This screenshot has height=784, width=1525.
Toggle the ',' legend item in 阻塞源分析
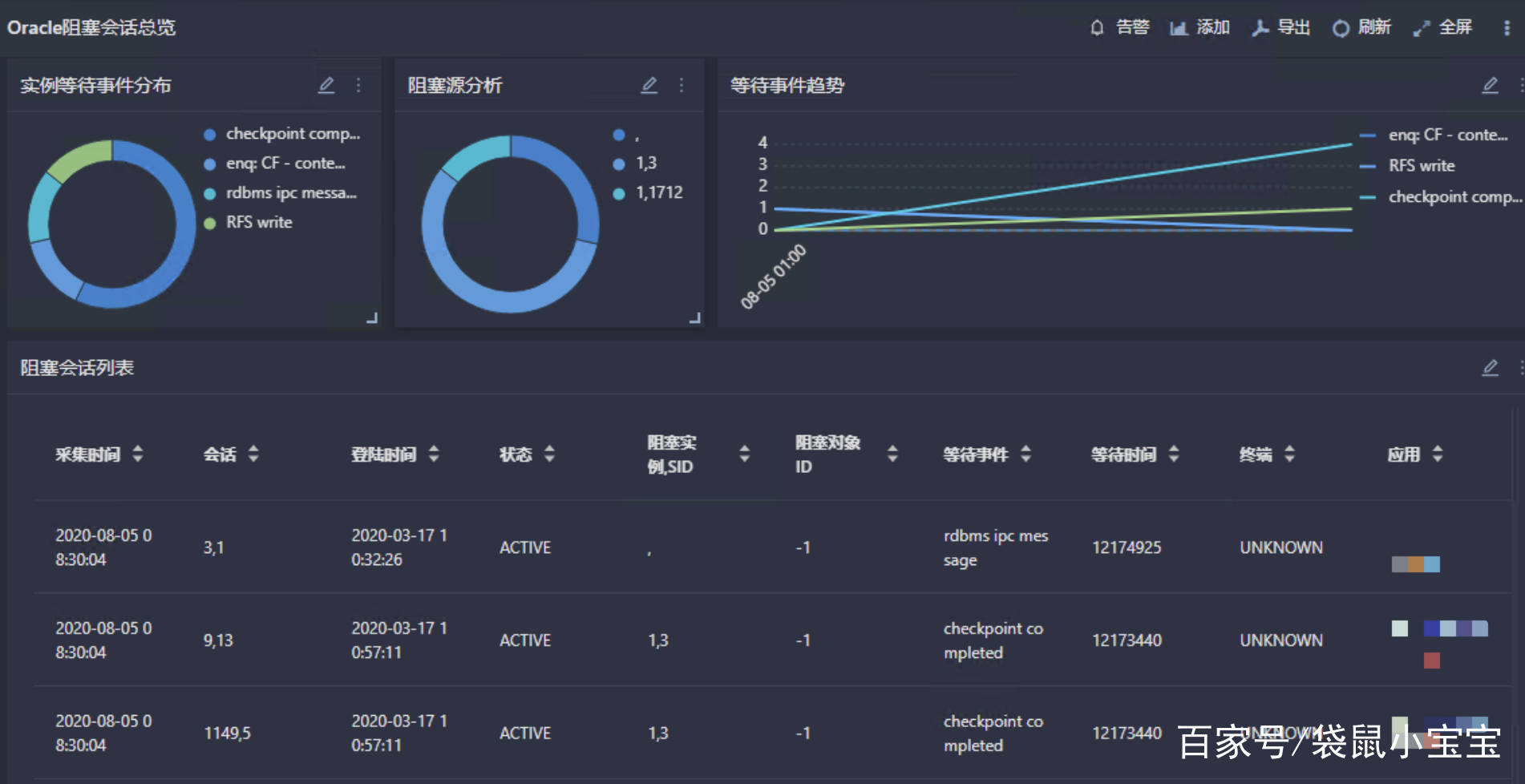pos(626,135)
